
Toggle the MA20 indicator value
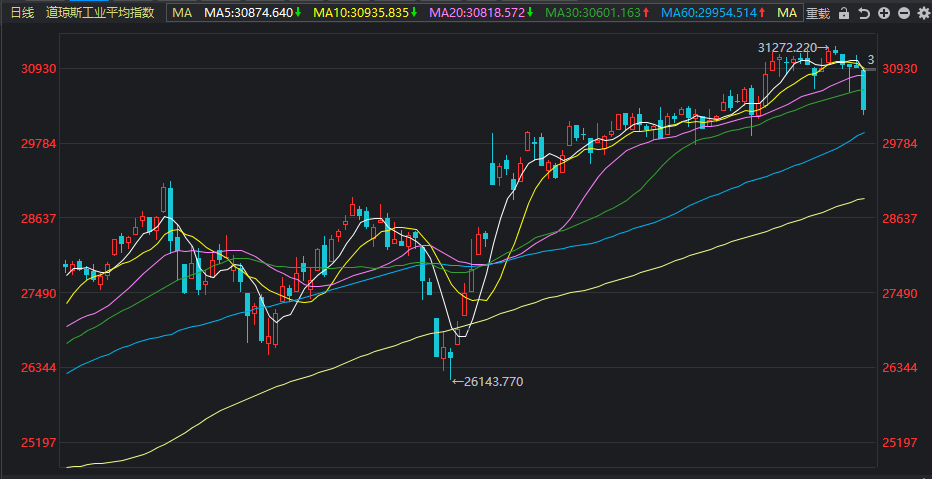coord(481,12)
